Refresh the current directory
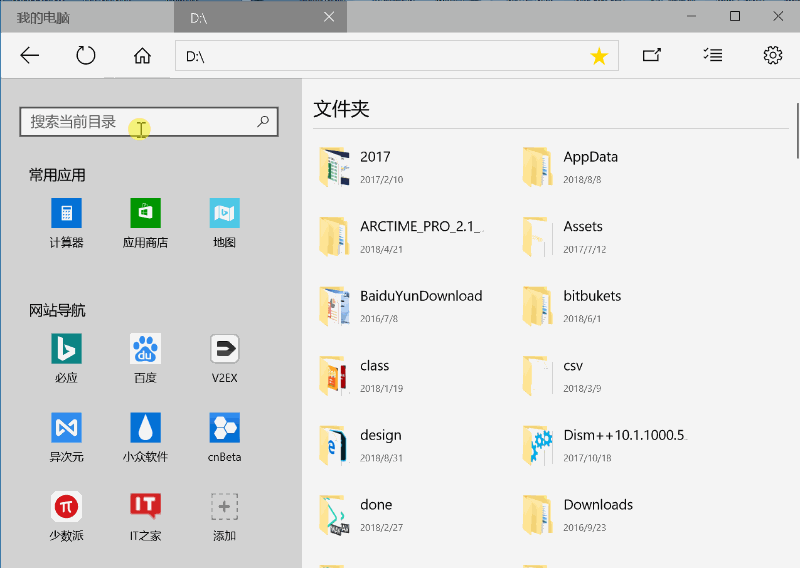 [x=86, y=55]
